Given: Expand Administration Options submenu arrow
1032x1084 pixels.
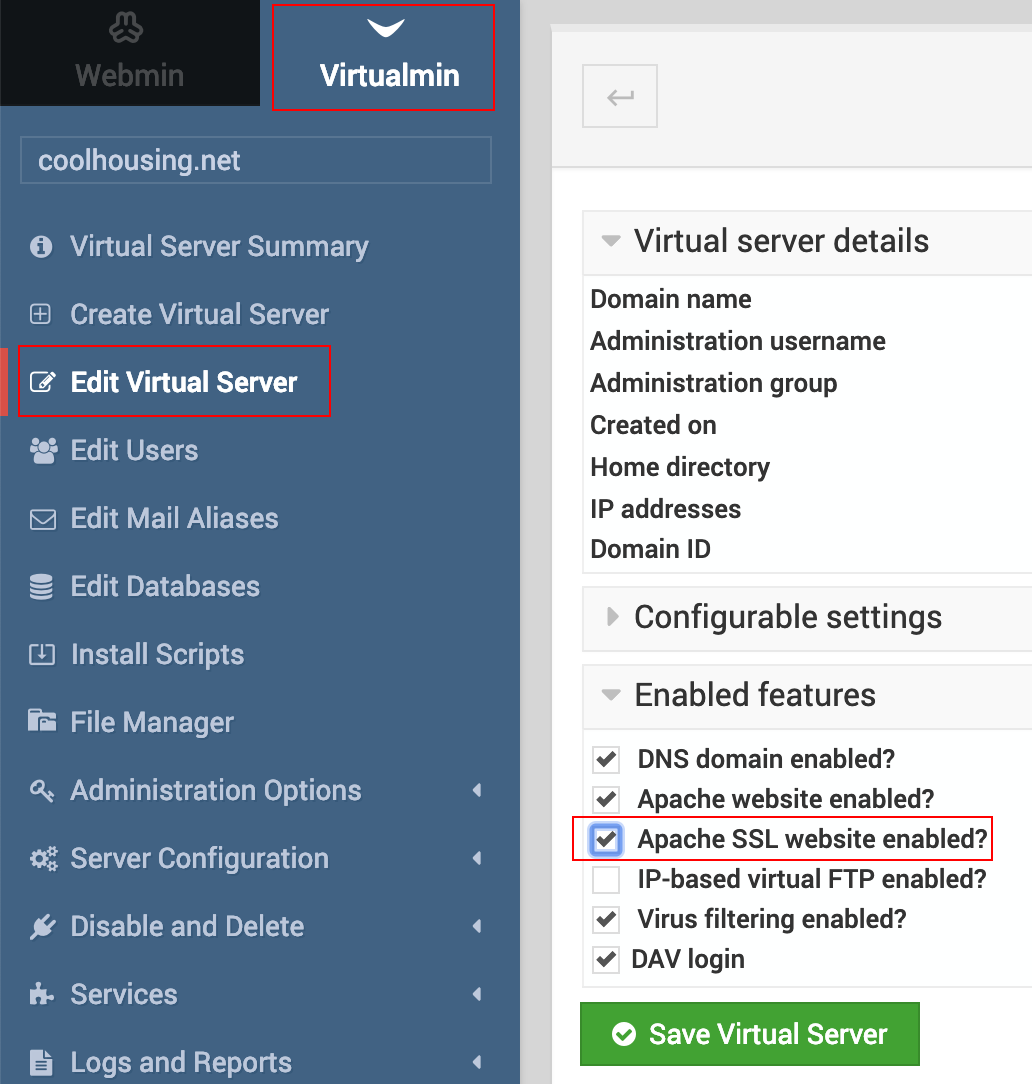Looking at the screenshot, I should [x=477, y=790].
